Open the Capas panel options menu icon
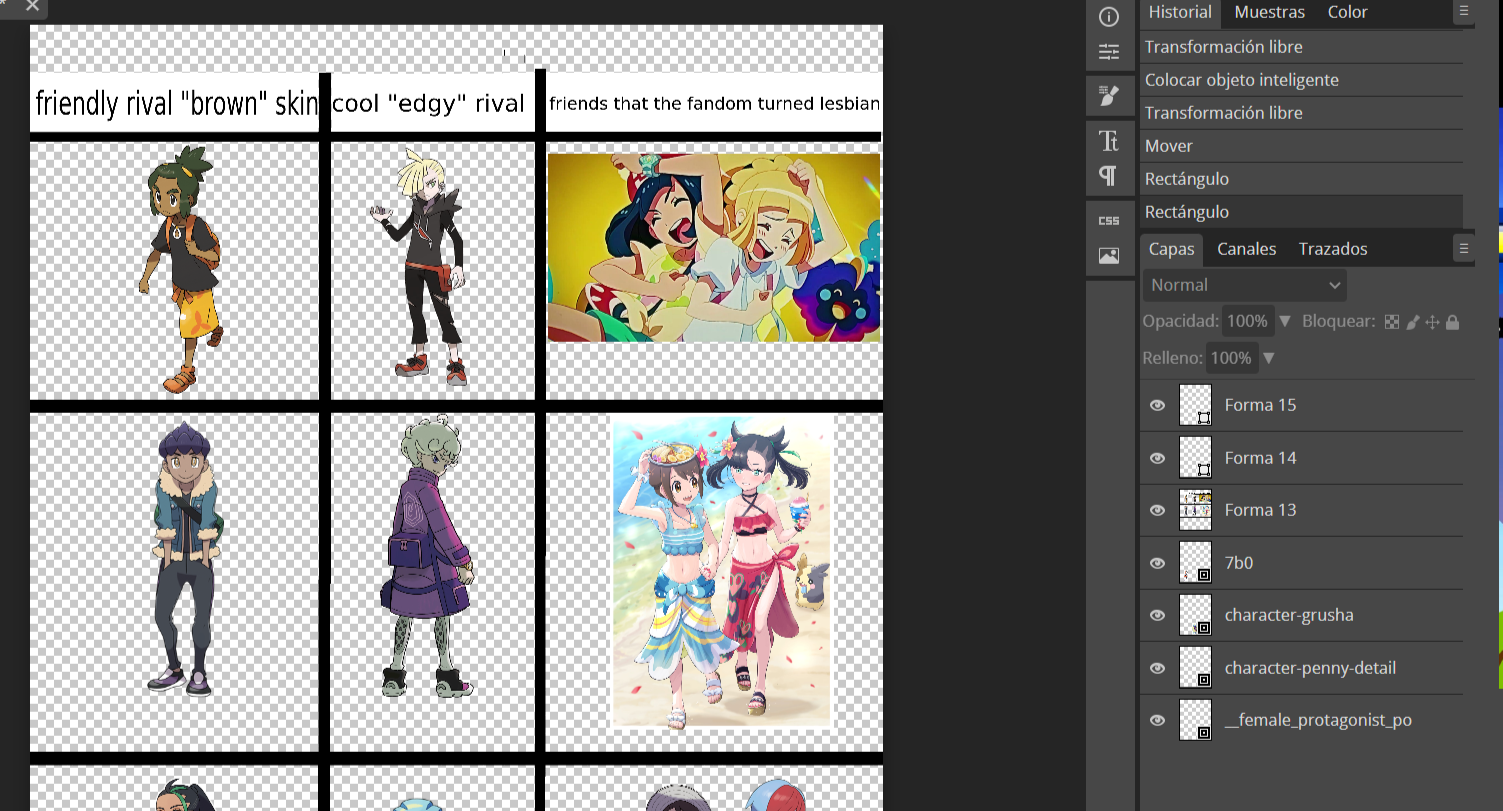 [x=1464, y=248]
